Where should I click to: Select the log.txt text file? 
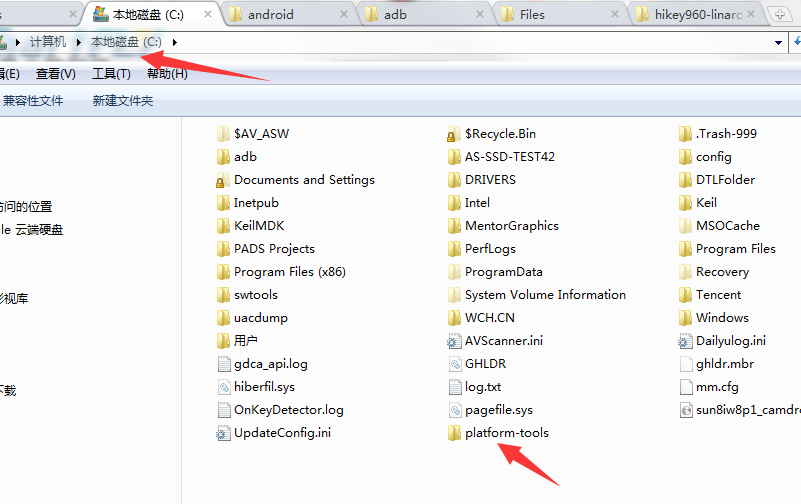coord(482,387)
